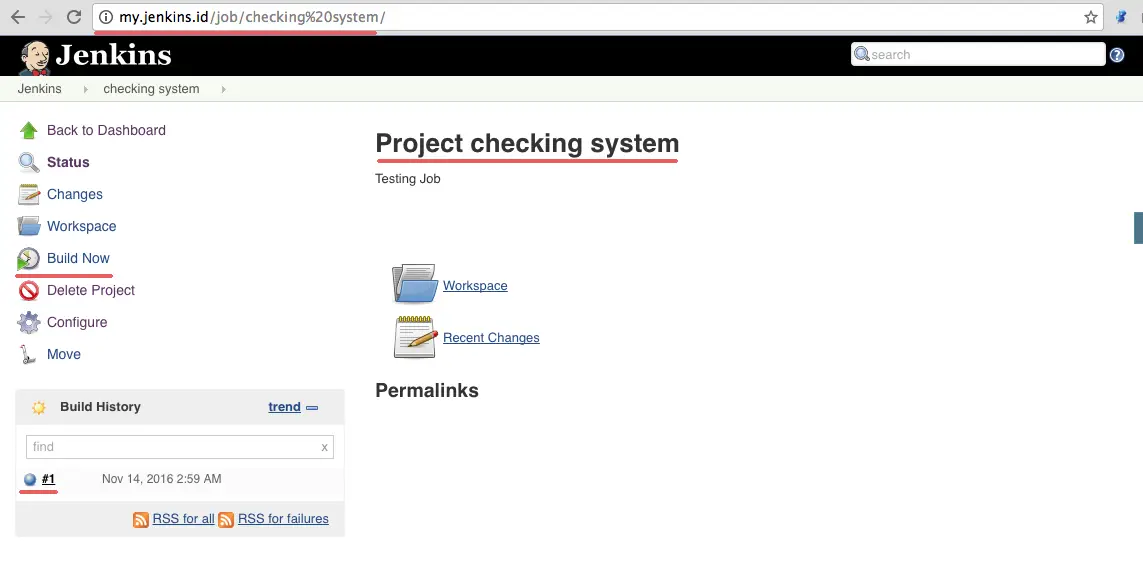Open the Recent Changes link
Screen dimensions: 1143x572
(x=491, y=337)
